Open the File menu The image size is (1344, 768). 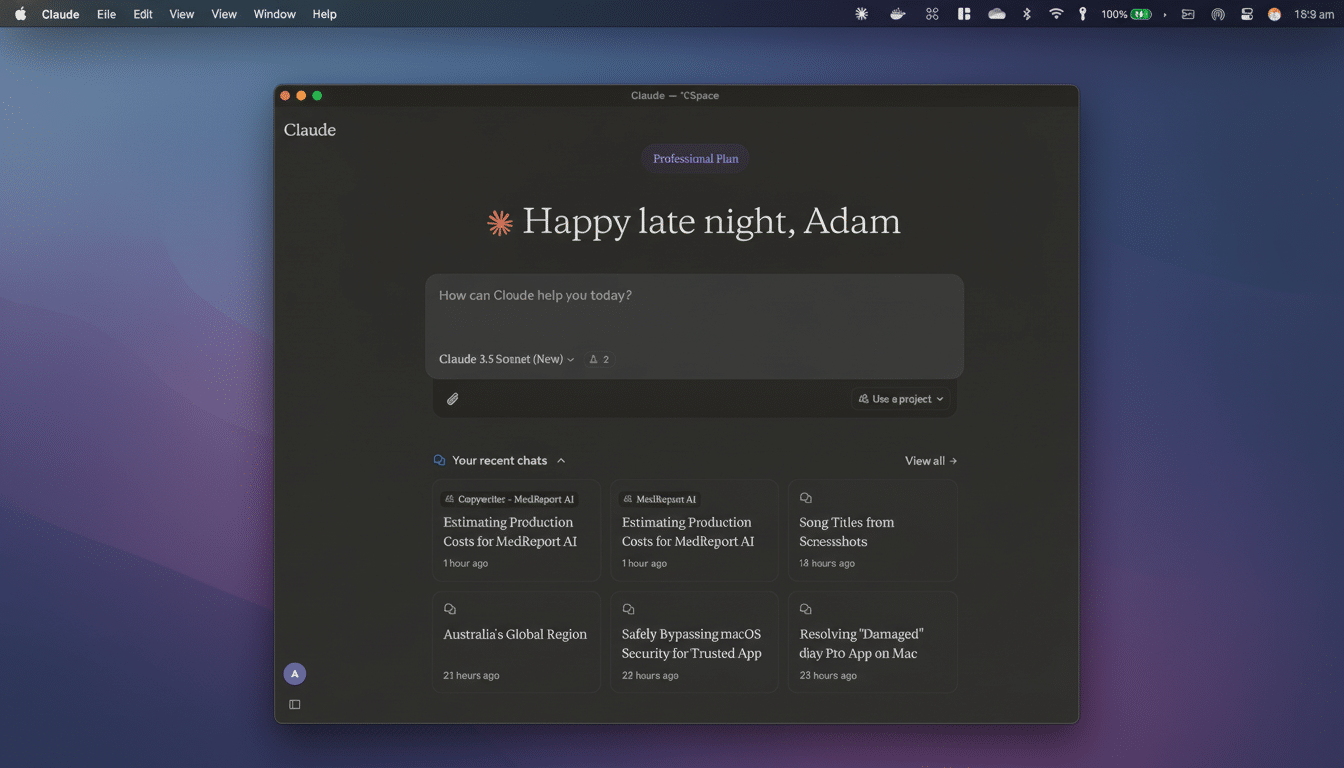(106, 14)
